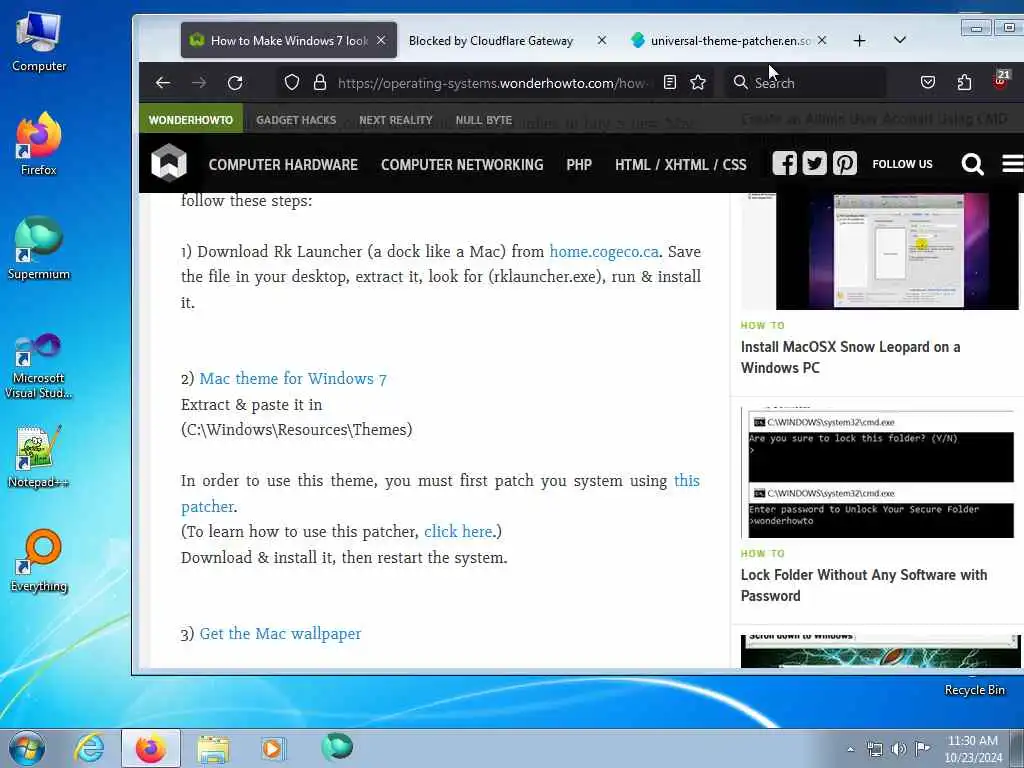
Task: Select the Microsoft Visual Studio shortcut
Action: pos(39,366)
